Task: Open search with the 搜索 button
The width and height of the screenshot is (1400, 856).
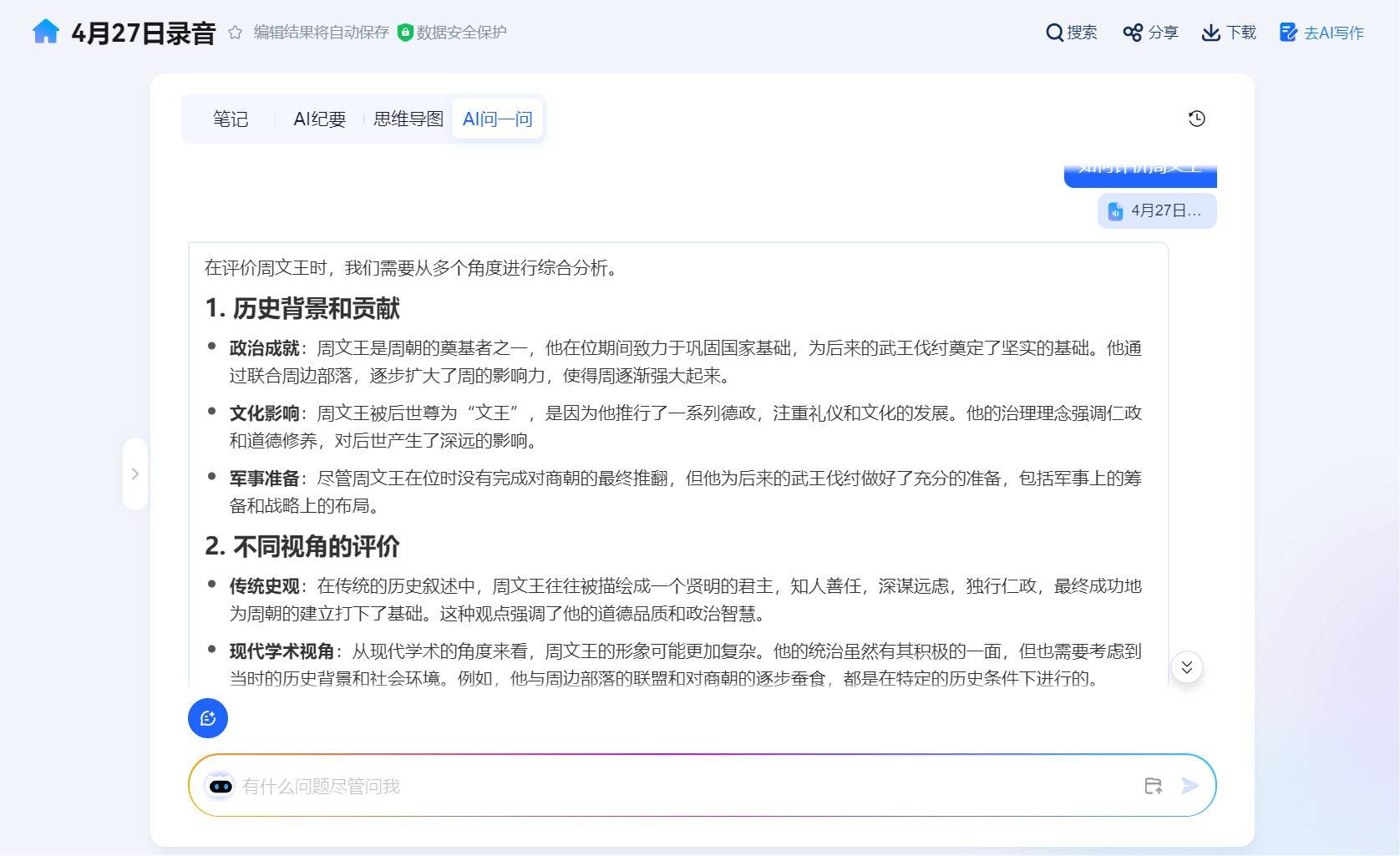Action: click(x=1072, y=33)
